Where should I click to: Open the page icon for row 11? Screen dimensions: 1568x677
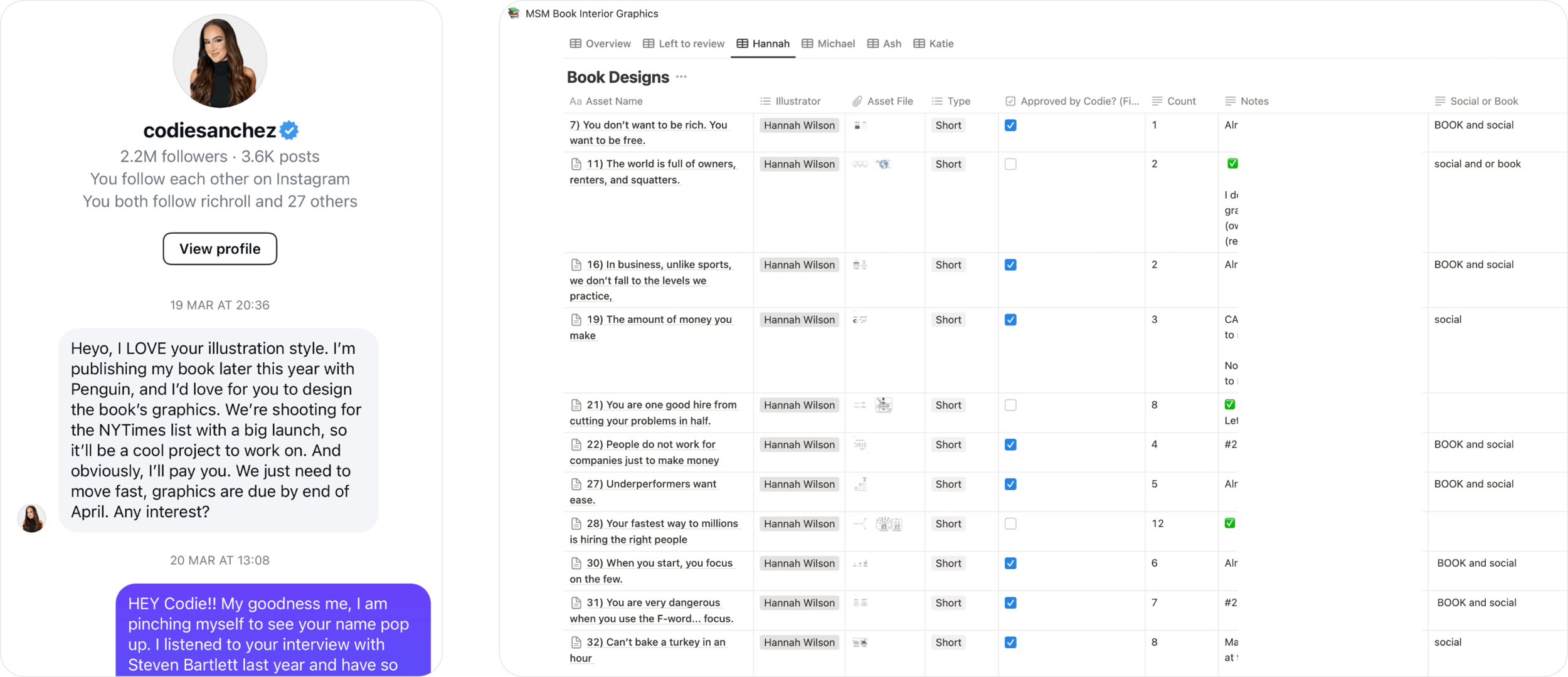click(x=576, y=164)
